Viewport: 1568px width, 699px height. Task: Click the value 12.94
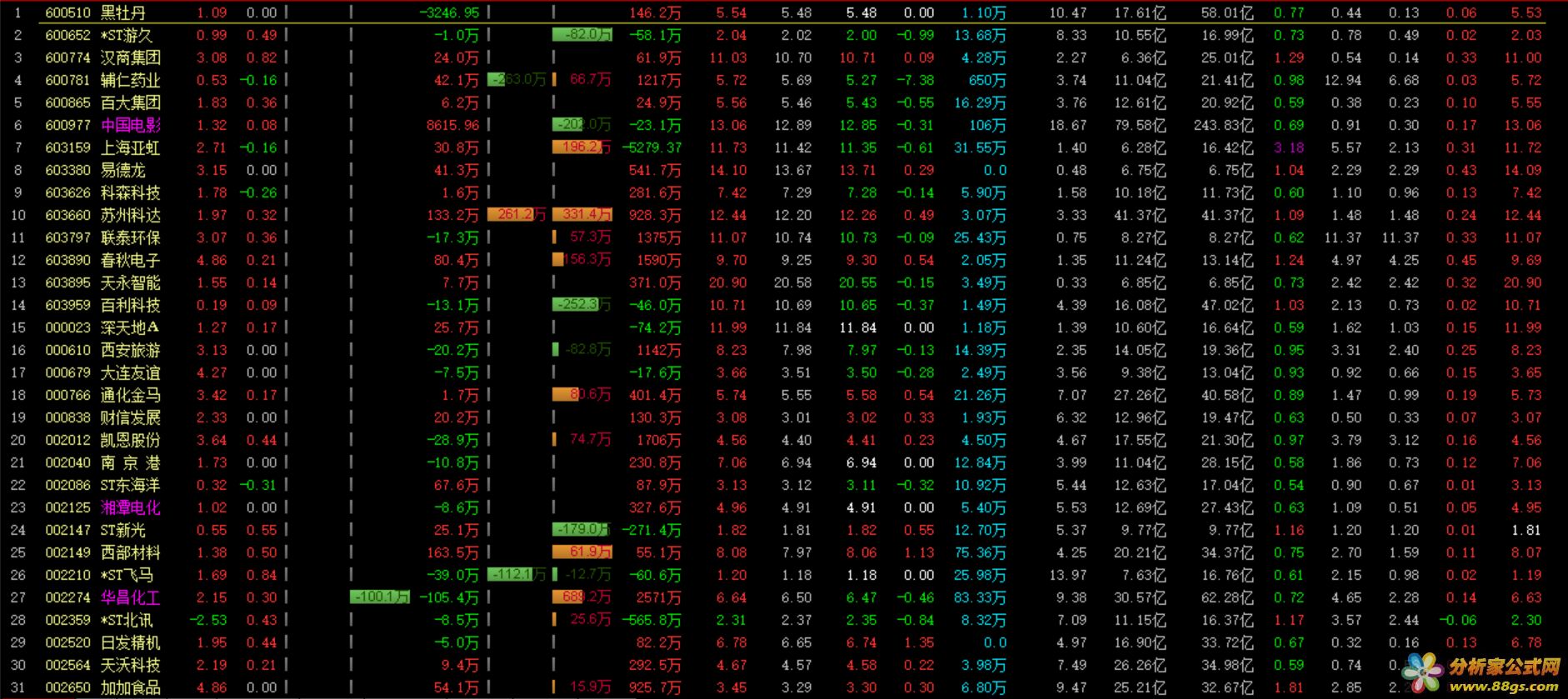pyautogui.click(x=1342, y=80)
